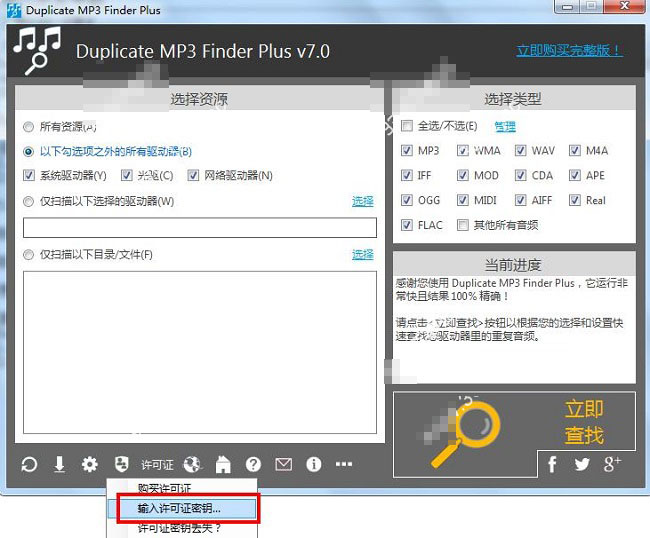Select 仅扫描以下选择的驱动器 radio option
650x538 pixels.
pos(28,201)
